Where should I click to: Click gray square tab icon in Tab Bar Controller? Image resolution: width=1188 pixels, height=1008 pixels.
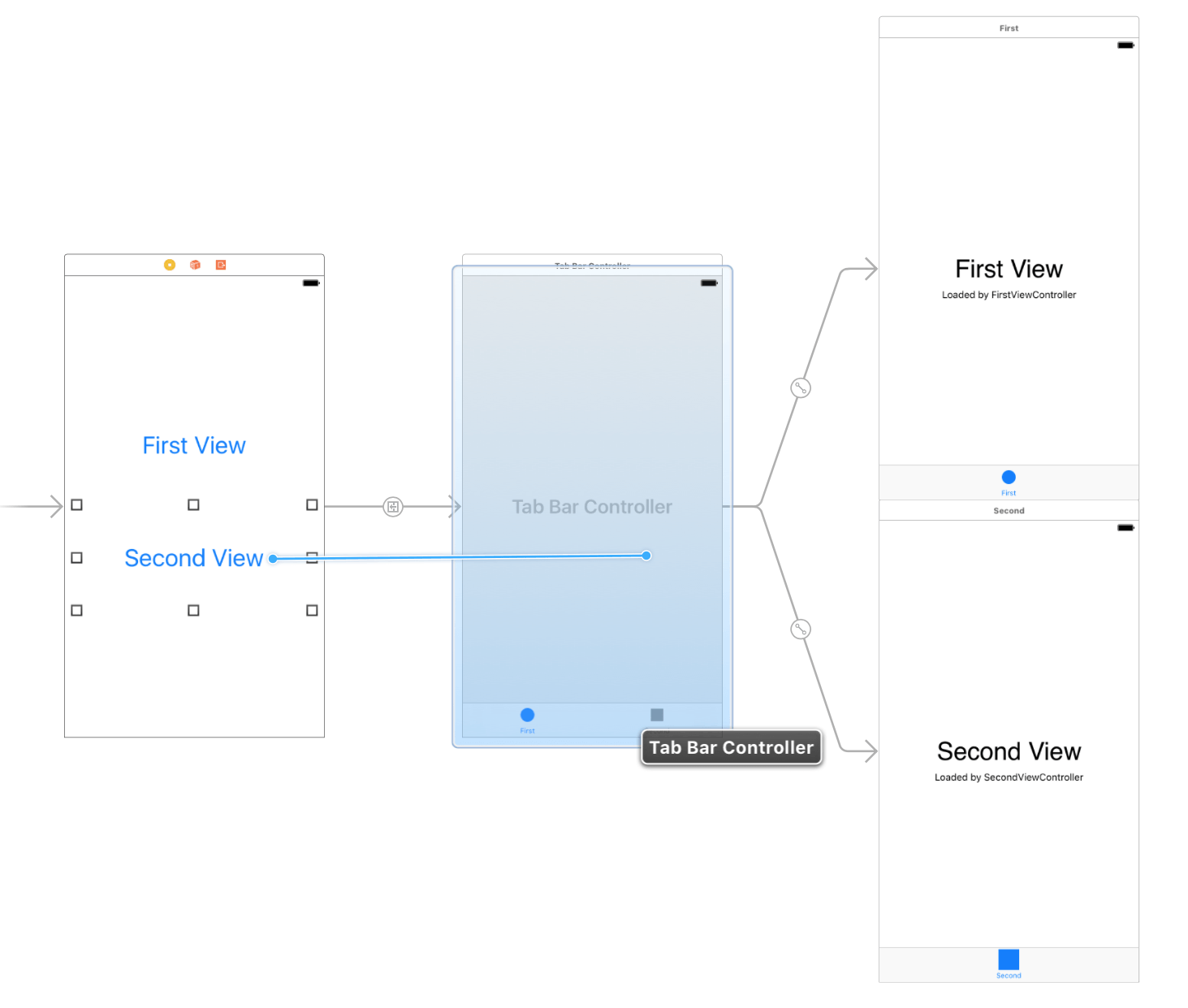pos(657,715)
